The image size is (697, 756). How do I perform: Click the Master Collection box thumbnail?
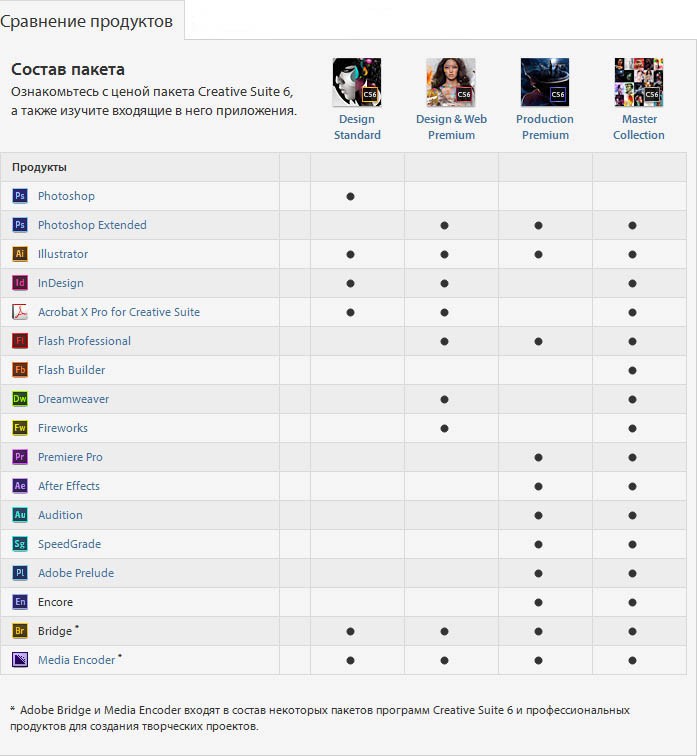[639, 82]
